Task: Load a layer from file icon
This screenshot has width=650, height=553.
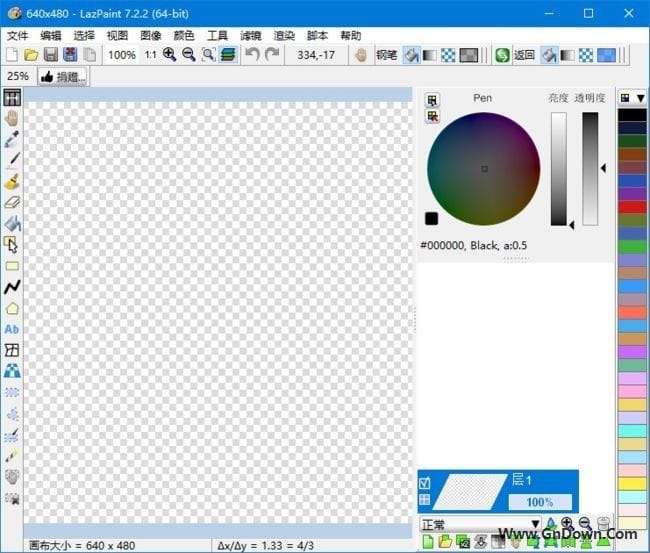Action: pyautogui.click(x=445, y=542)
